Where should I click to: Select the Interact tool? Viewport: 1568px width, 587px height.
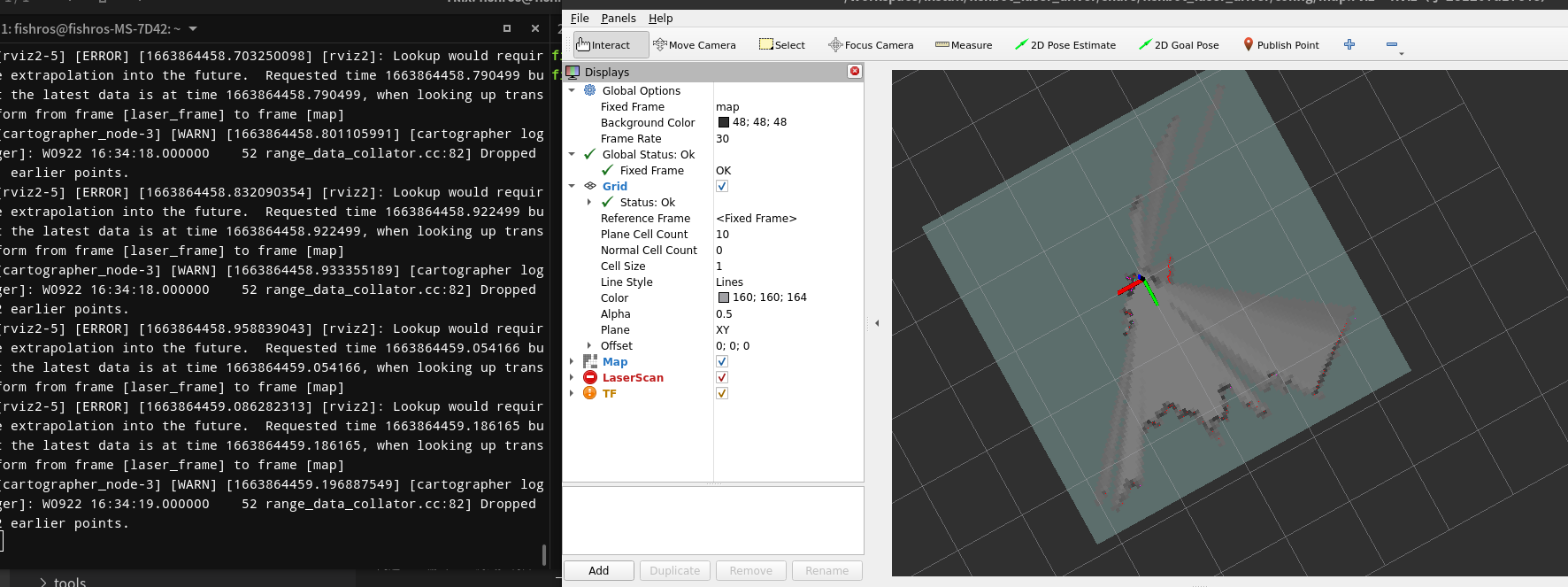point(611,45)
